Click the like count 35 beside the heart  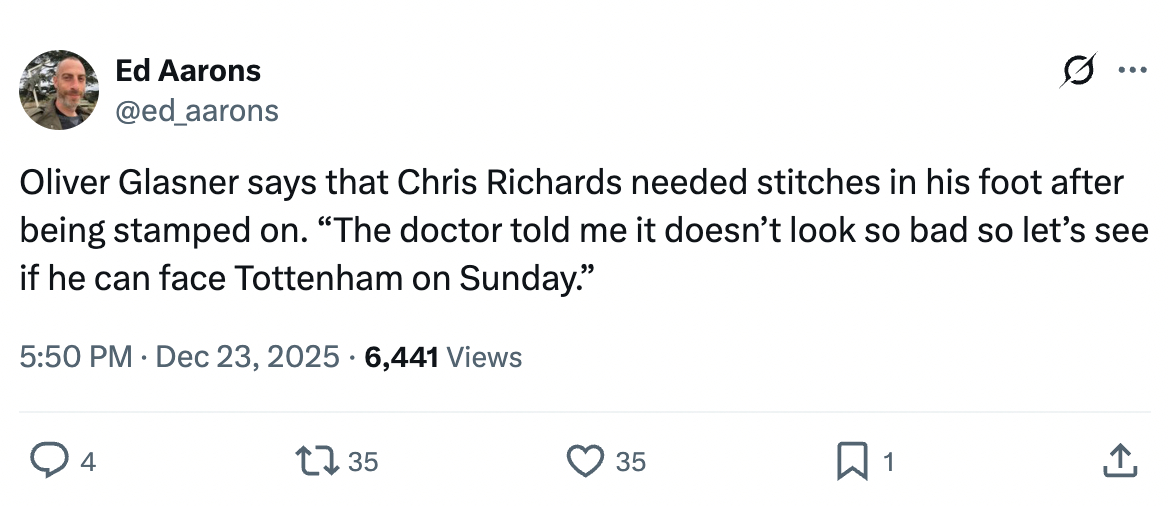(630, 462)
